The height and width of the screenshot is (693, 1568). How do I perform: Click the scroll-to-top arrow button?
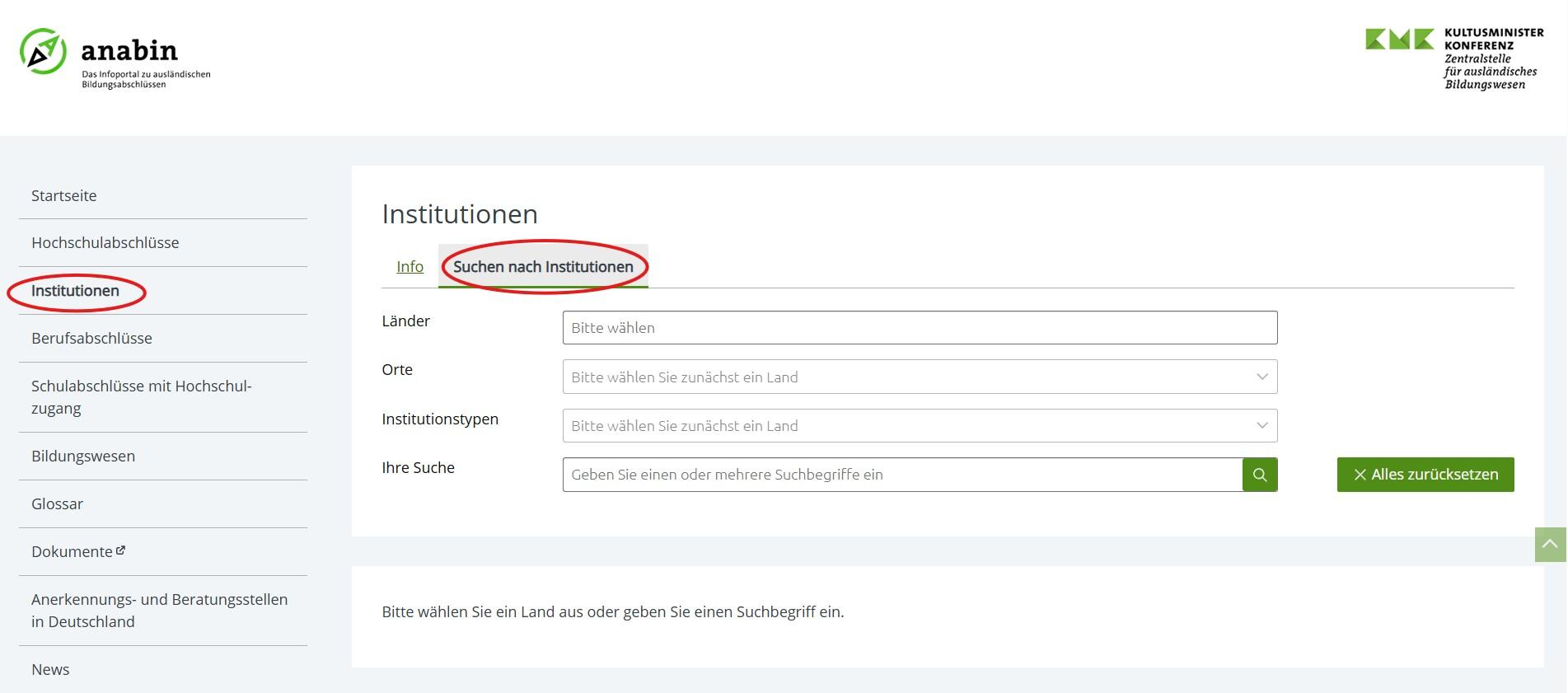click(x=1550, y=545)
